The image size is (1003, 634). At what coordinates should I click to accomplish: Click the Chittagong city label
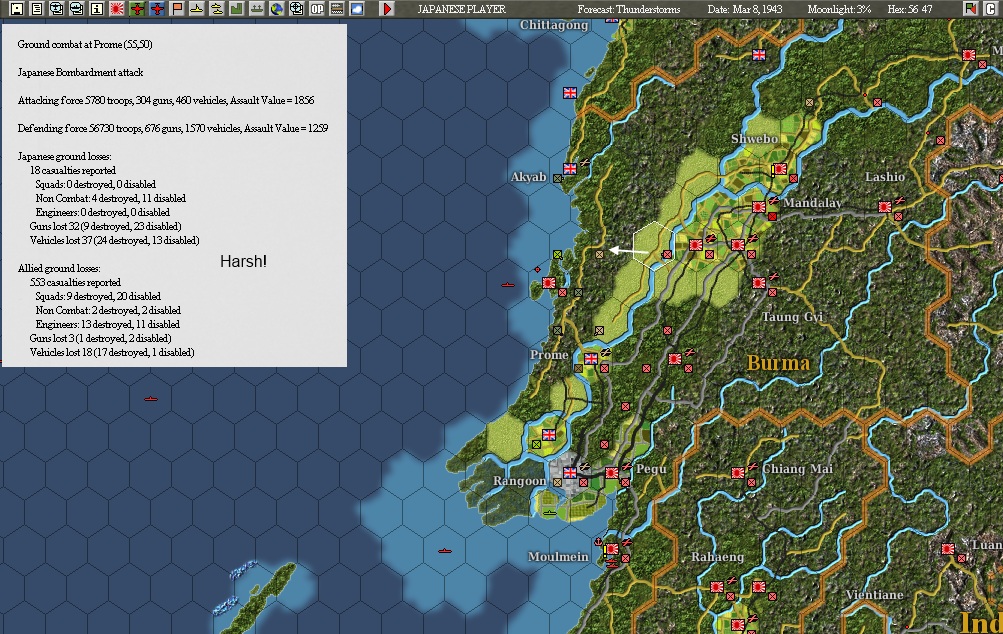[x=554, y=25]
